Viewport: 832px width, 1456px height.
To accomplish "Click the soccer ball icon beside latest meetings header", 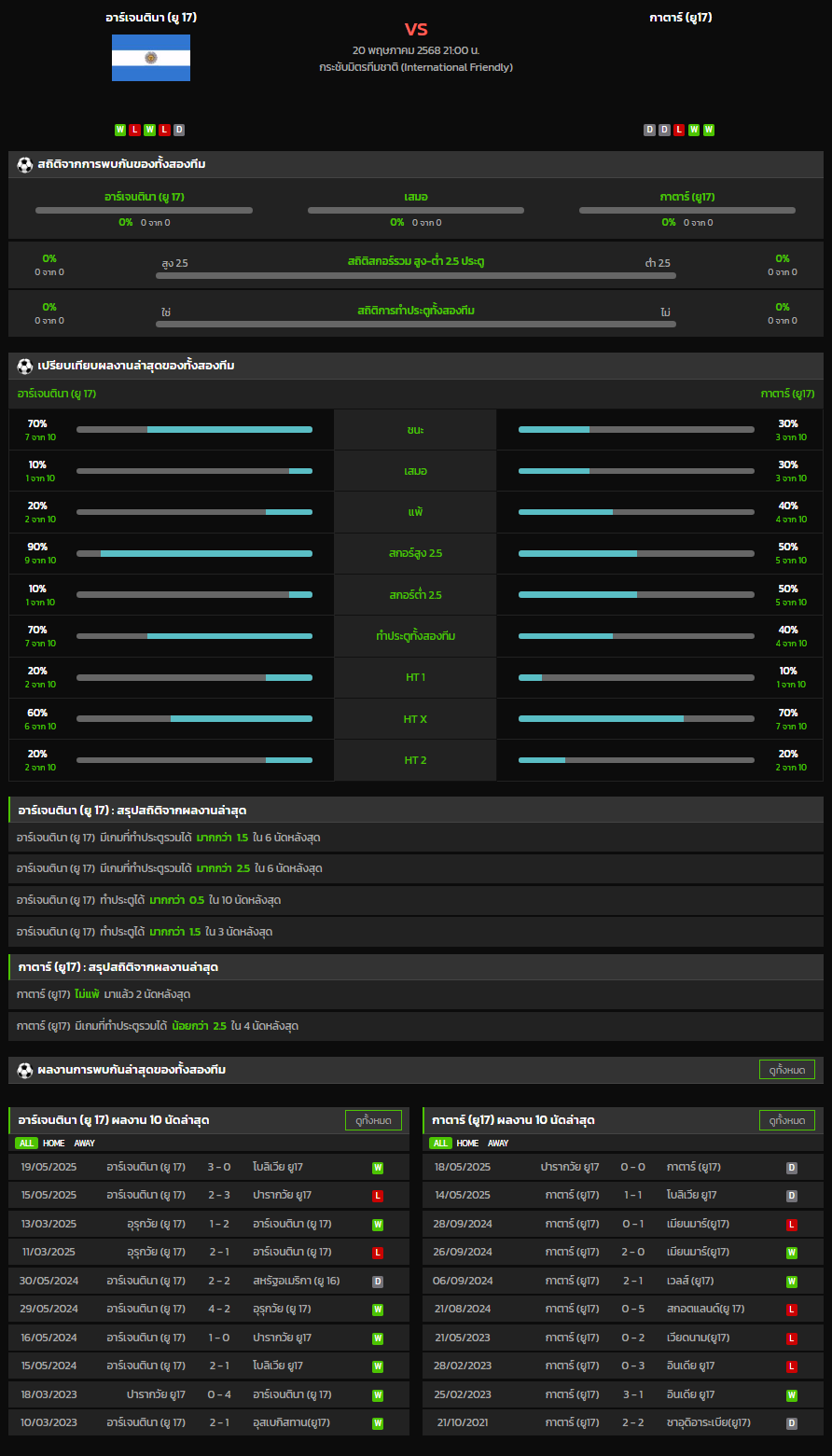I will (x=25, y=1069).
